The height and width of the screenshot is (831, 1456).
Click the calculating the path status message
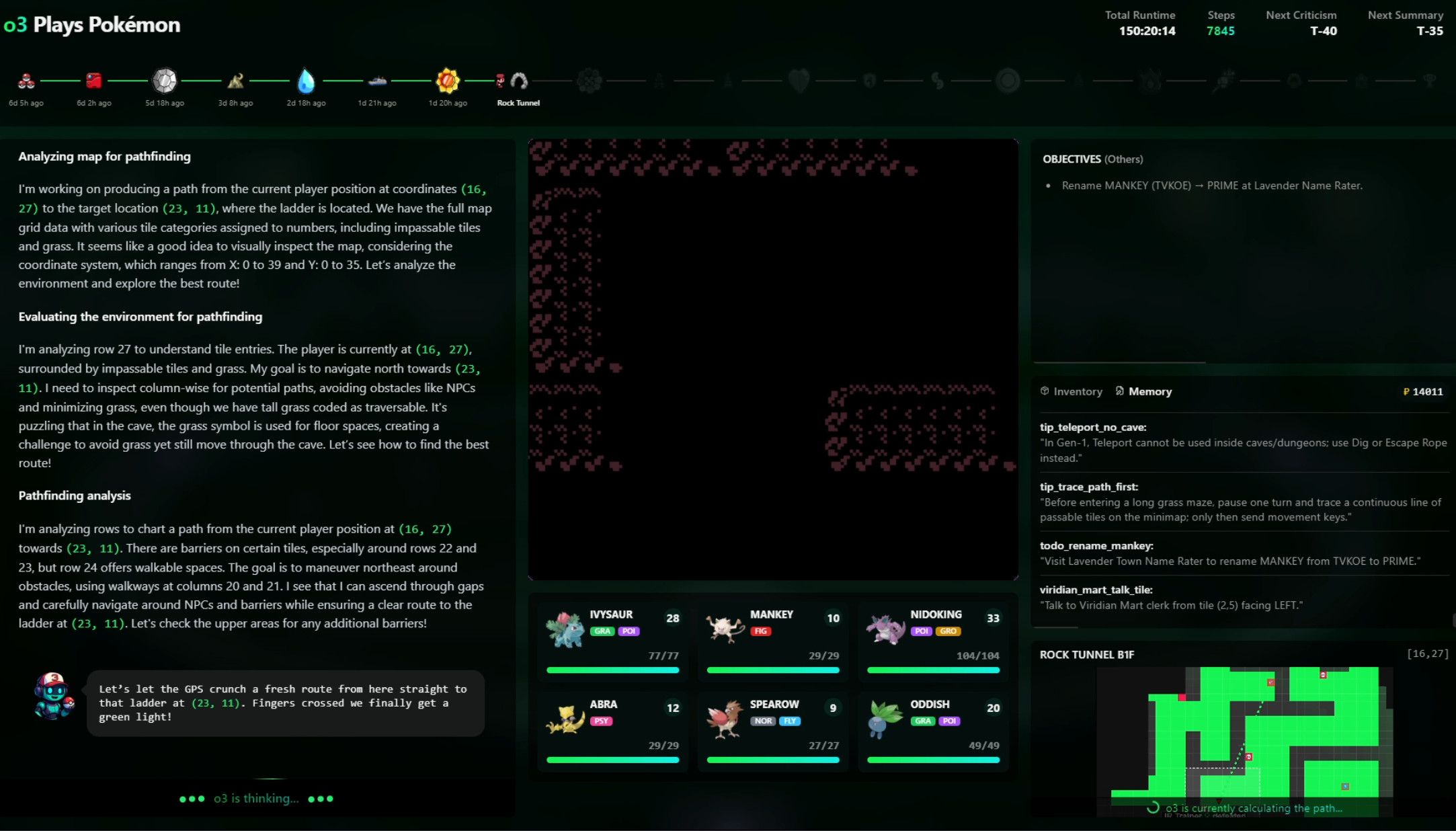(x=1253, y=808)
